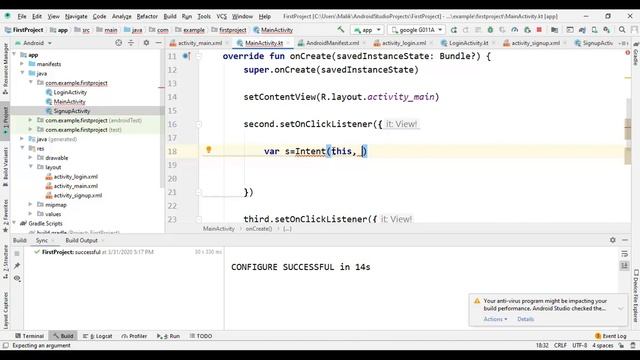Collapse all in project panel header

coord(131,42)
